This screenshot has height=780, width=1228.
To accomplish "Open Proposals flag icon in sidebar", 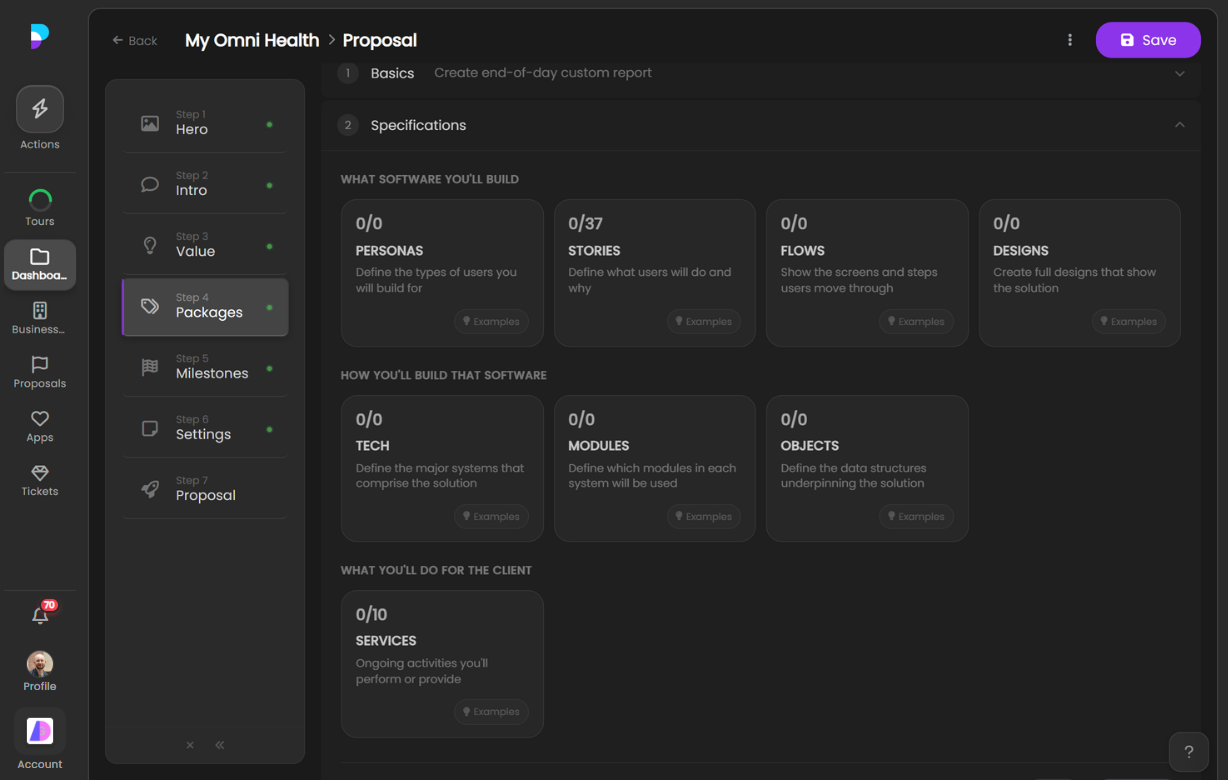I will coord(40,365).
